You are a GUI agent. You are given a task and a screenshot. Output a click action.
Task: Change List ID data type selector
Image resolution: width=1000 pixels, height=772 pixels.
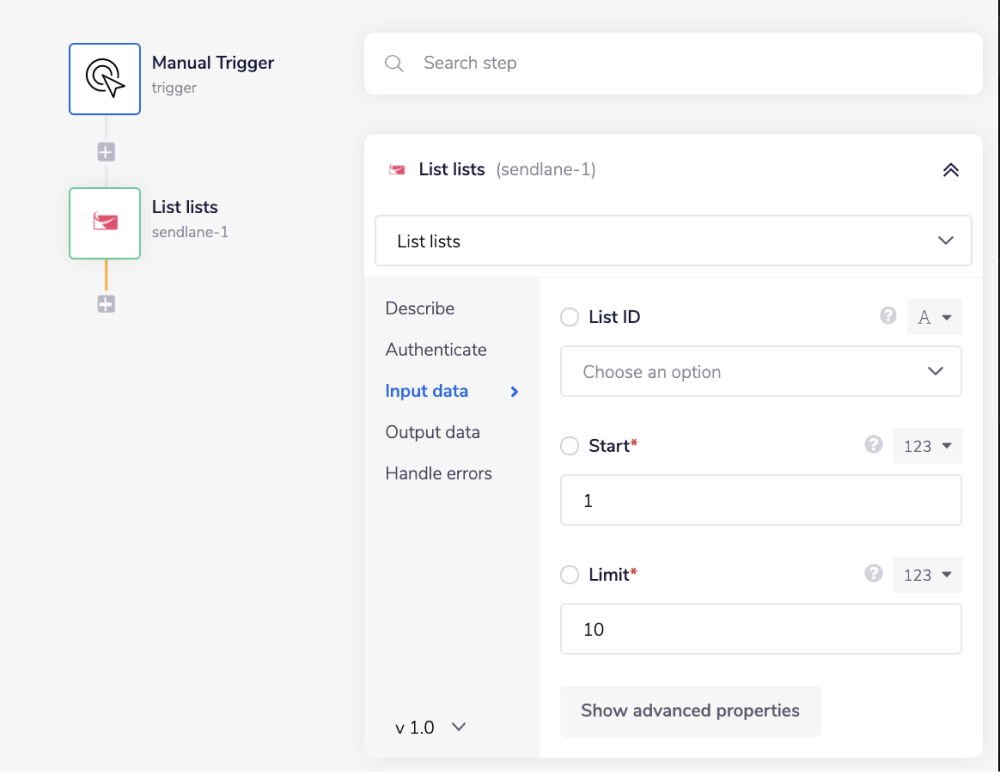pos(933,317)
